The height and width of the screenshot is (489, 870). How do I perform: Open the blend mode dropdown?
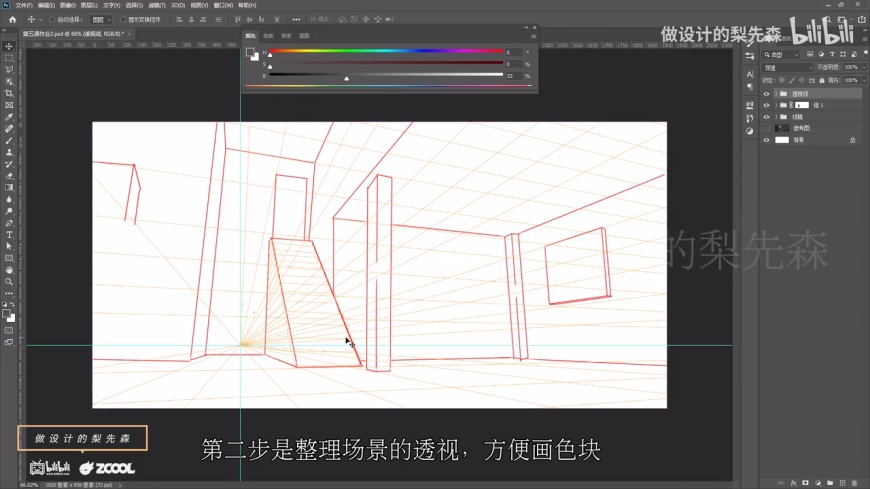click(788, 68)
